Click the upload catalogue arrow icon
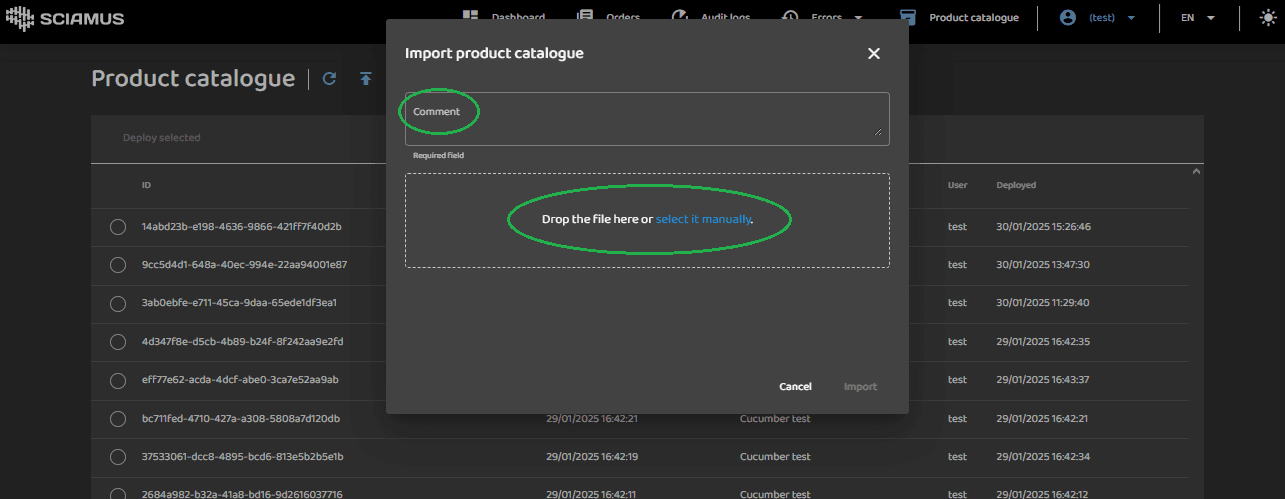This screenshot has height=499, width=1285. pyautogui.click(x=366, y=79)
